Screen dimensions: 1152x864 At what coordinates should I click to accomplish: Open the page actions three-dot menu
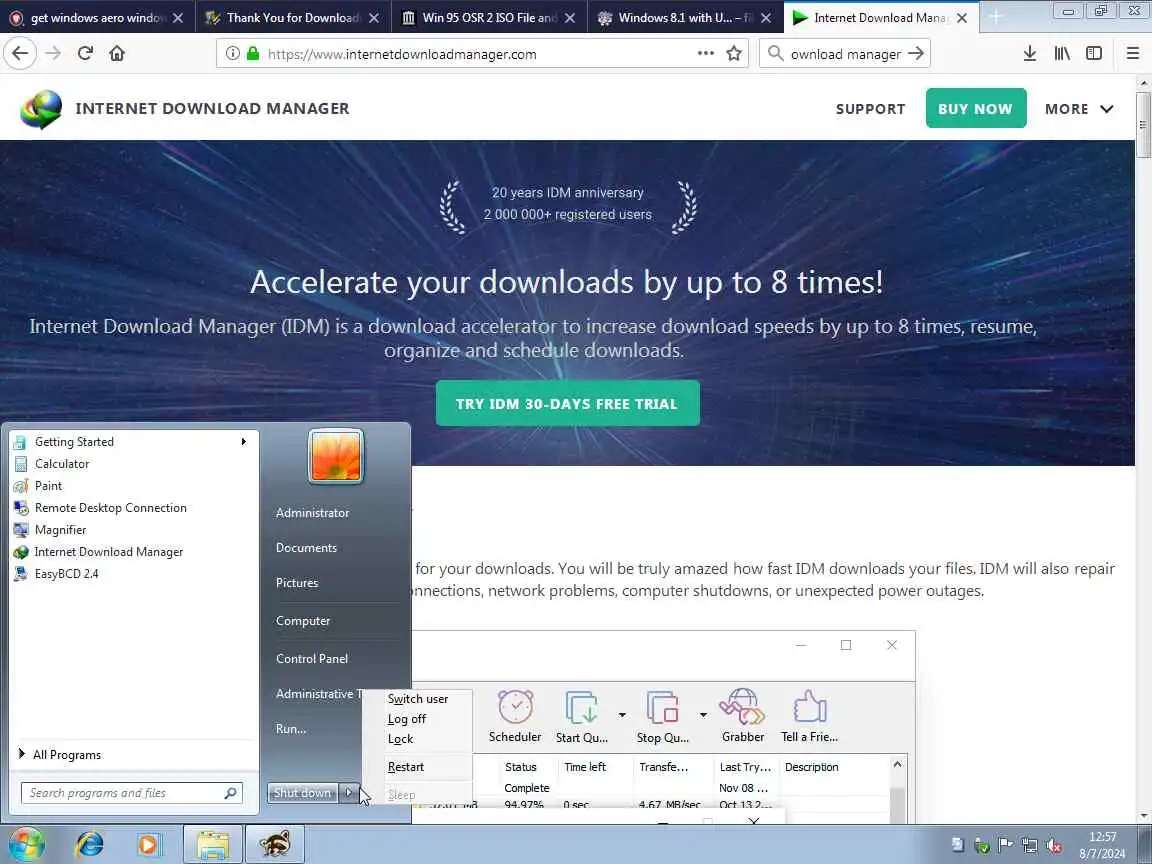(x=705, y=53)
